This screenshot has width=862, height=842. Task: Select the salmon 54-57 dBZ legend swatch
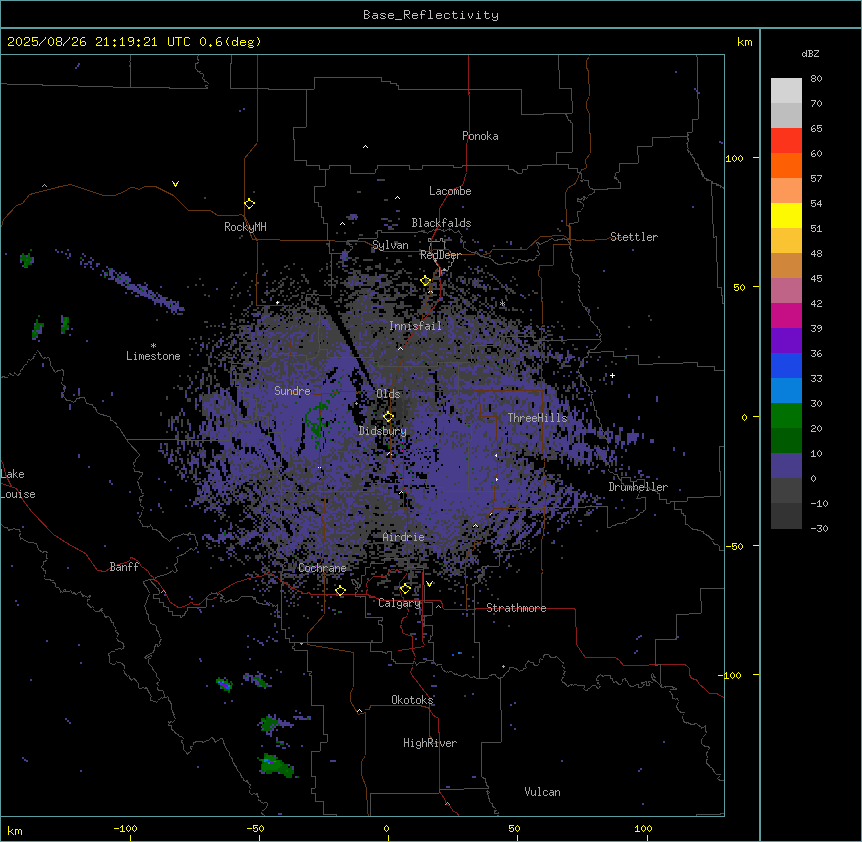pyautogui.click(x=786, y=190)
